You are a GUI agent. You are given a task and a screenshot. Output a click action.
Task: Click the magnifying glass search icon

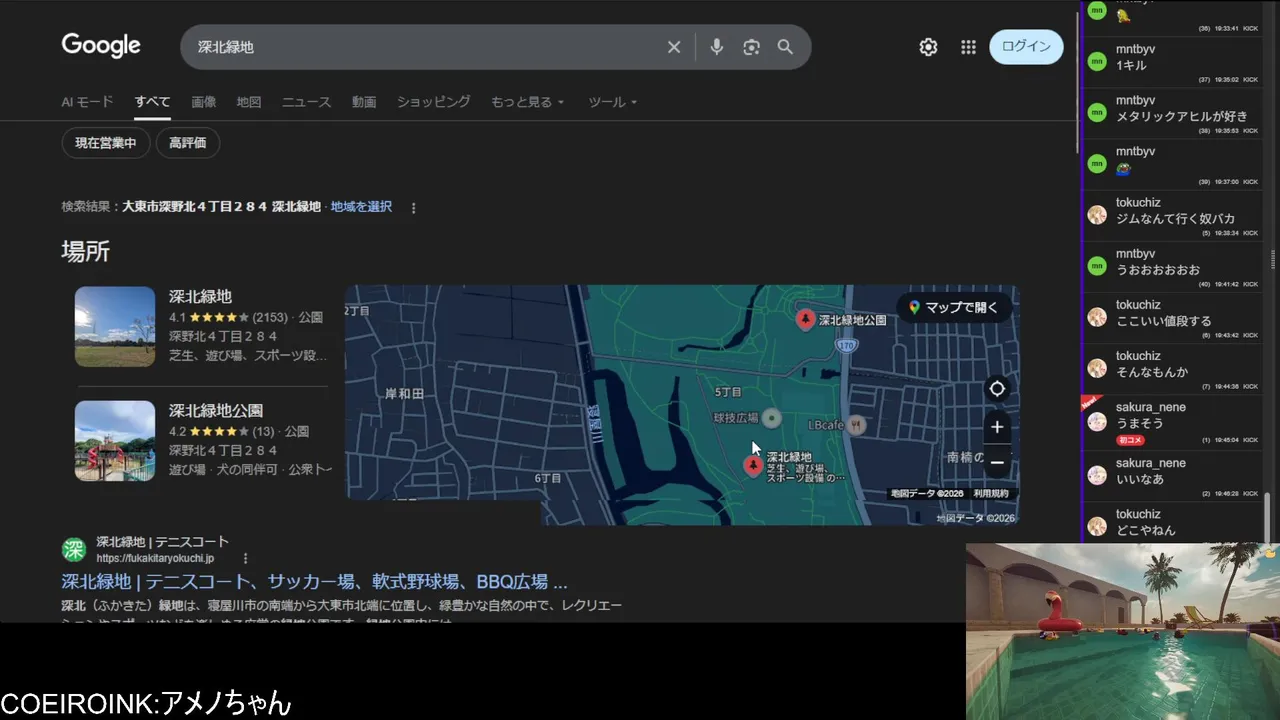coord(785,47)
